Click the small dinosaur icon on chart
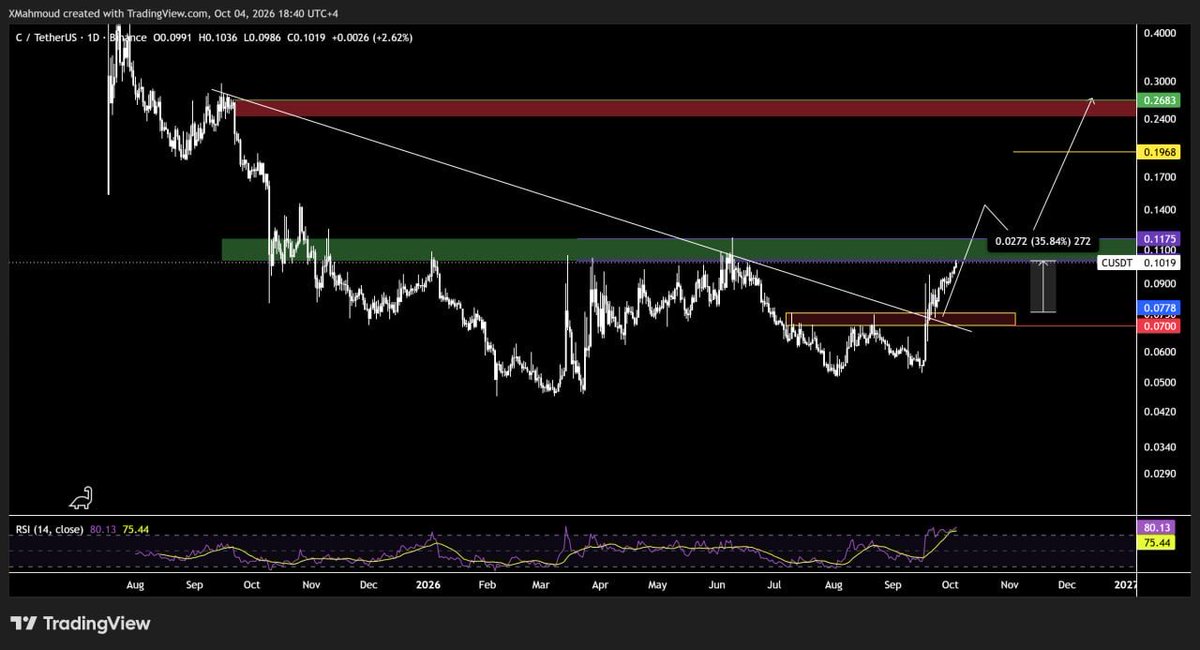This screenshot has width=1200, height=650. pos(82,497)
